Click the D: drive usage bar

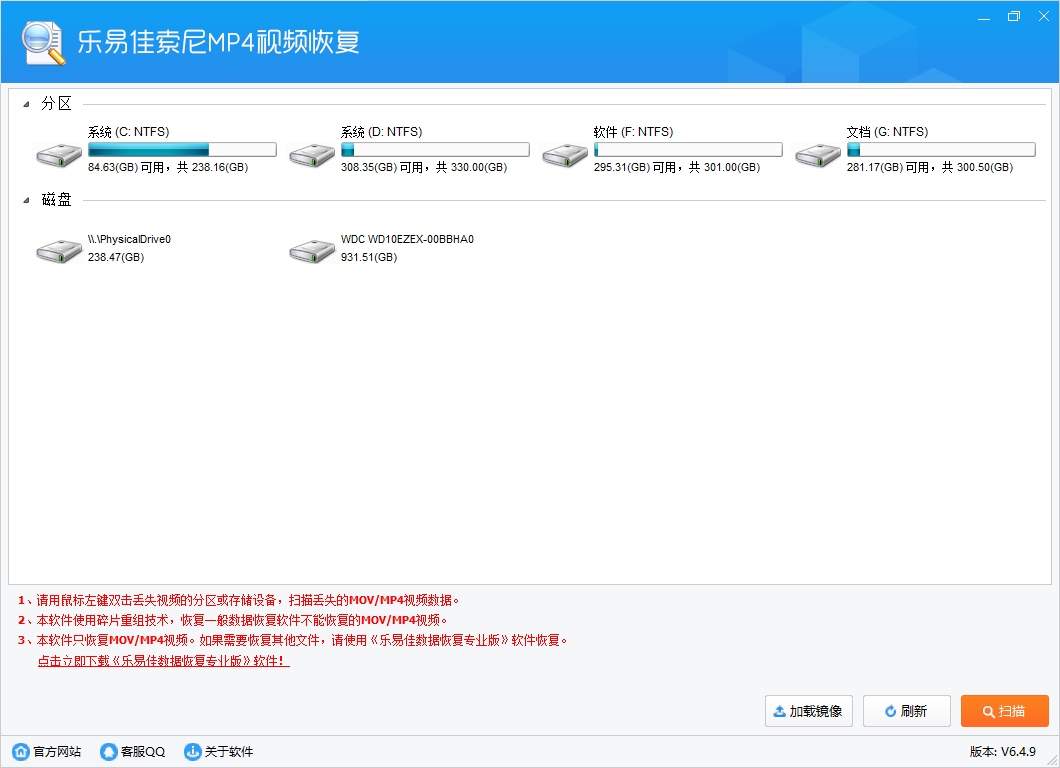(435, 149)
